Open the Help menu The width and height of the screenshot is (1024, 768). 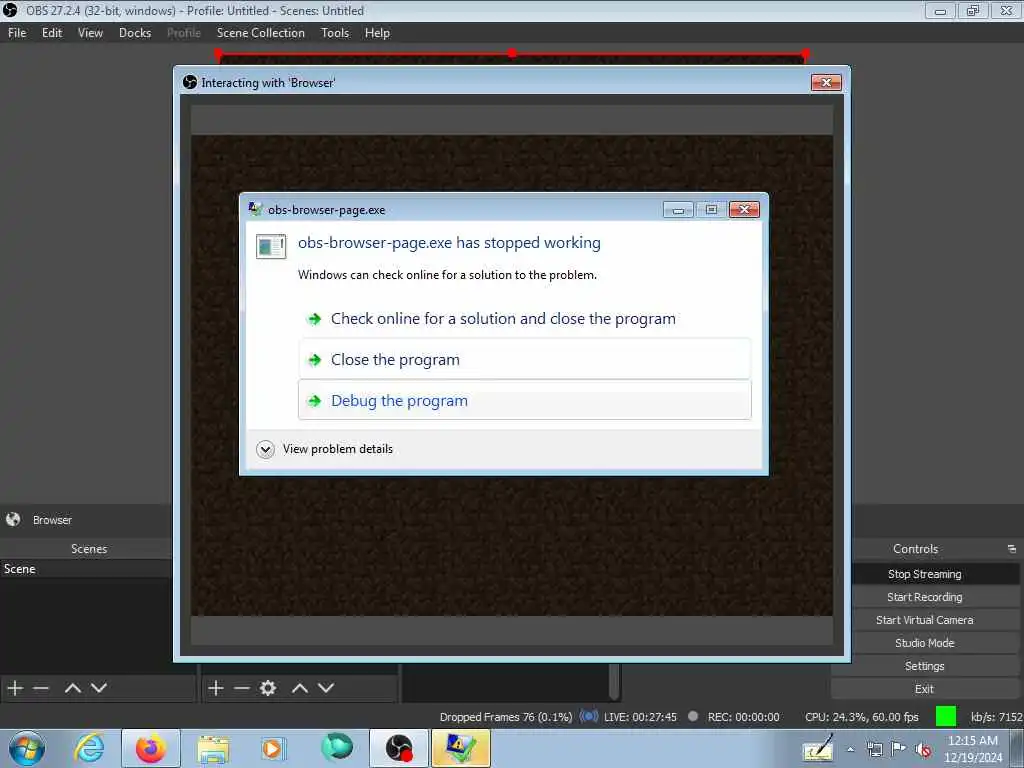point(377,33)
